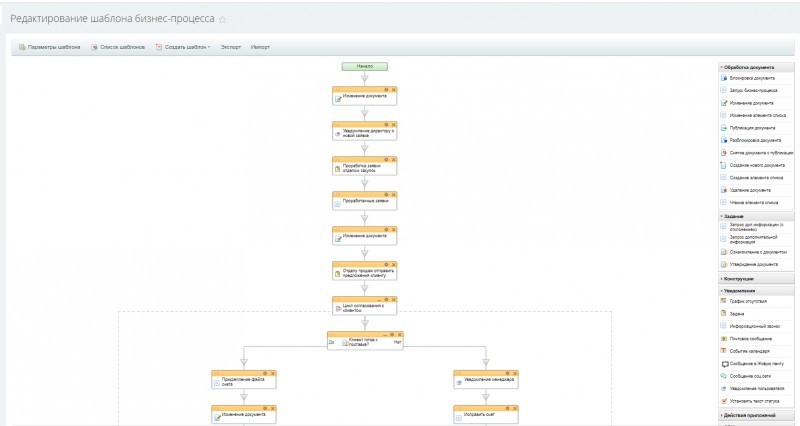Open Параметры шаблона in the toolbar
The height and width of the screenshot is (426, 800).
[50, 47]
